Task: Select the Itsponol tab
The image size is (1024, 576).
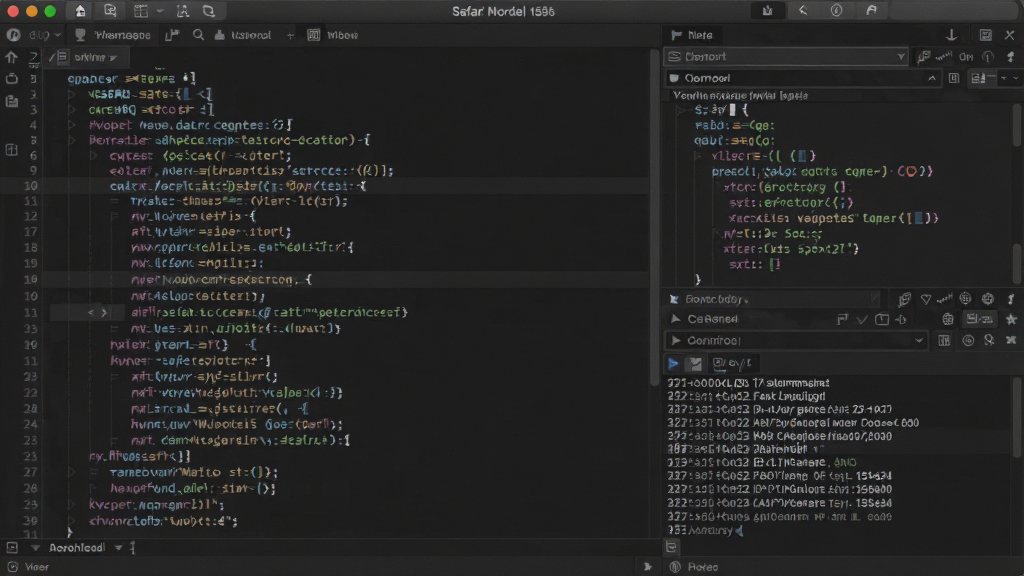Action: pyautogui.click(x=243, y=35)
